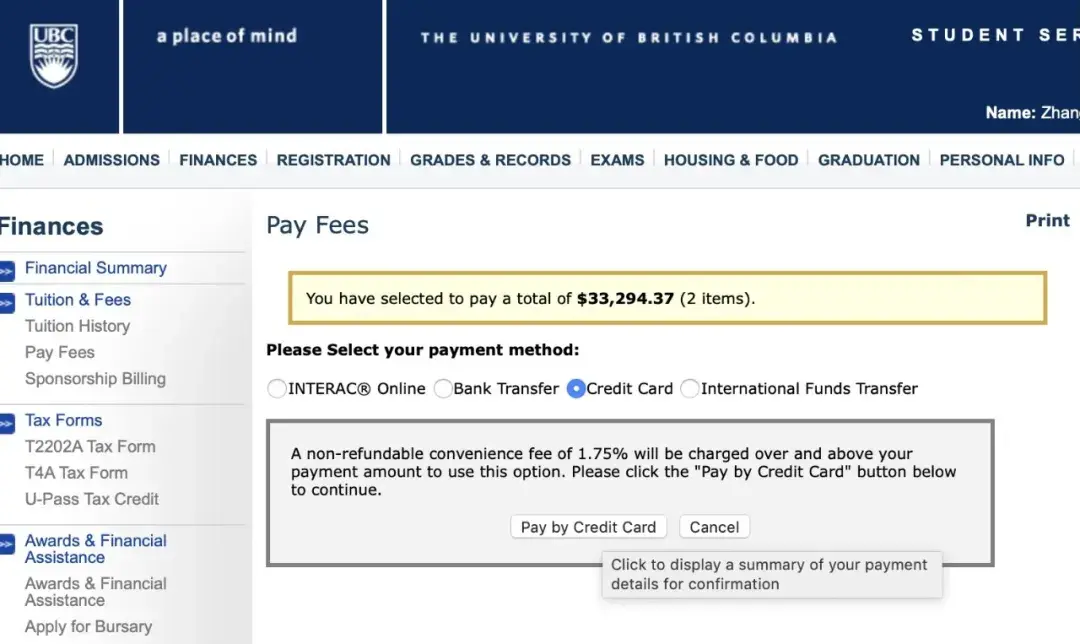Screen dimensions: 1080x644
Task: Click arrow icon beside Awards & Financial Assistance
Action: 7,544
